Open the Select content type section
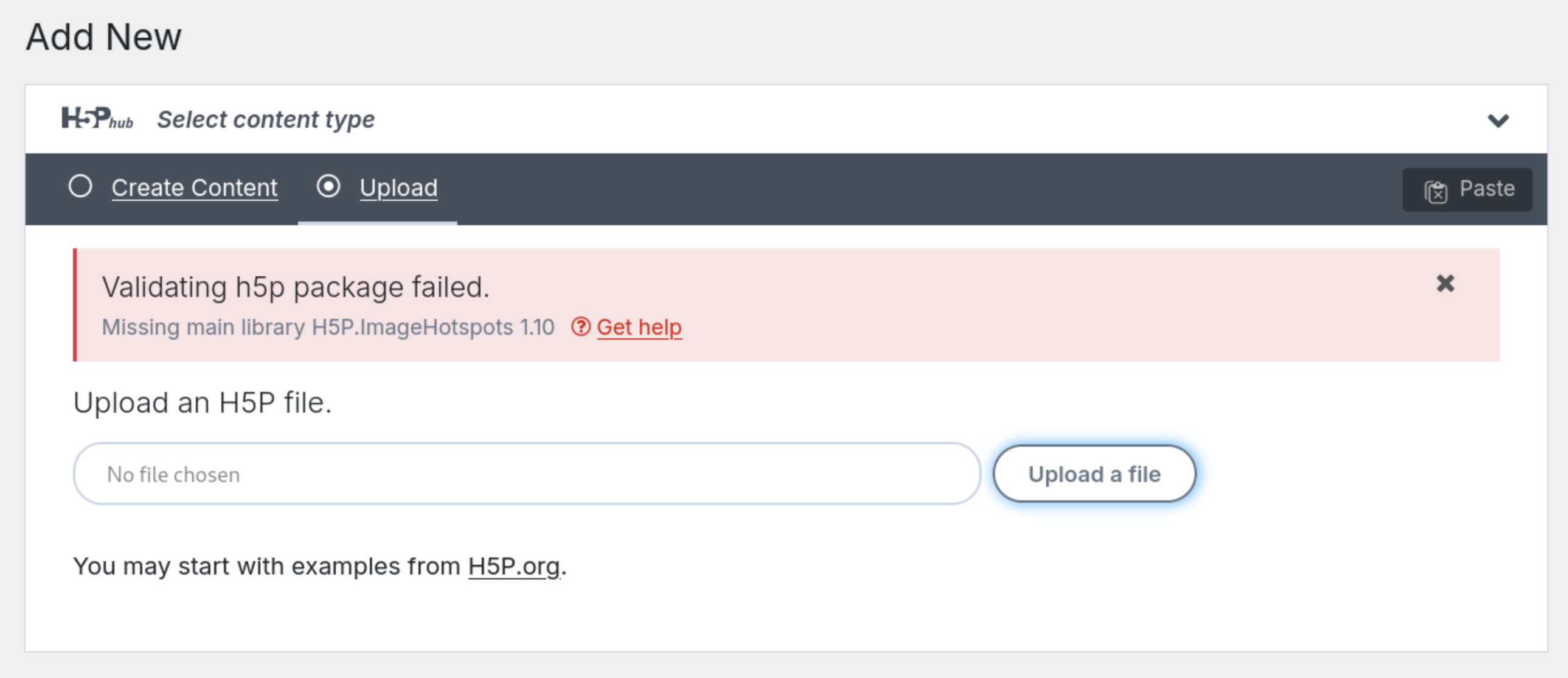Image resolution: width=1568 pixels, height=678 pixels. pos(266,119)
